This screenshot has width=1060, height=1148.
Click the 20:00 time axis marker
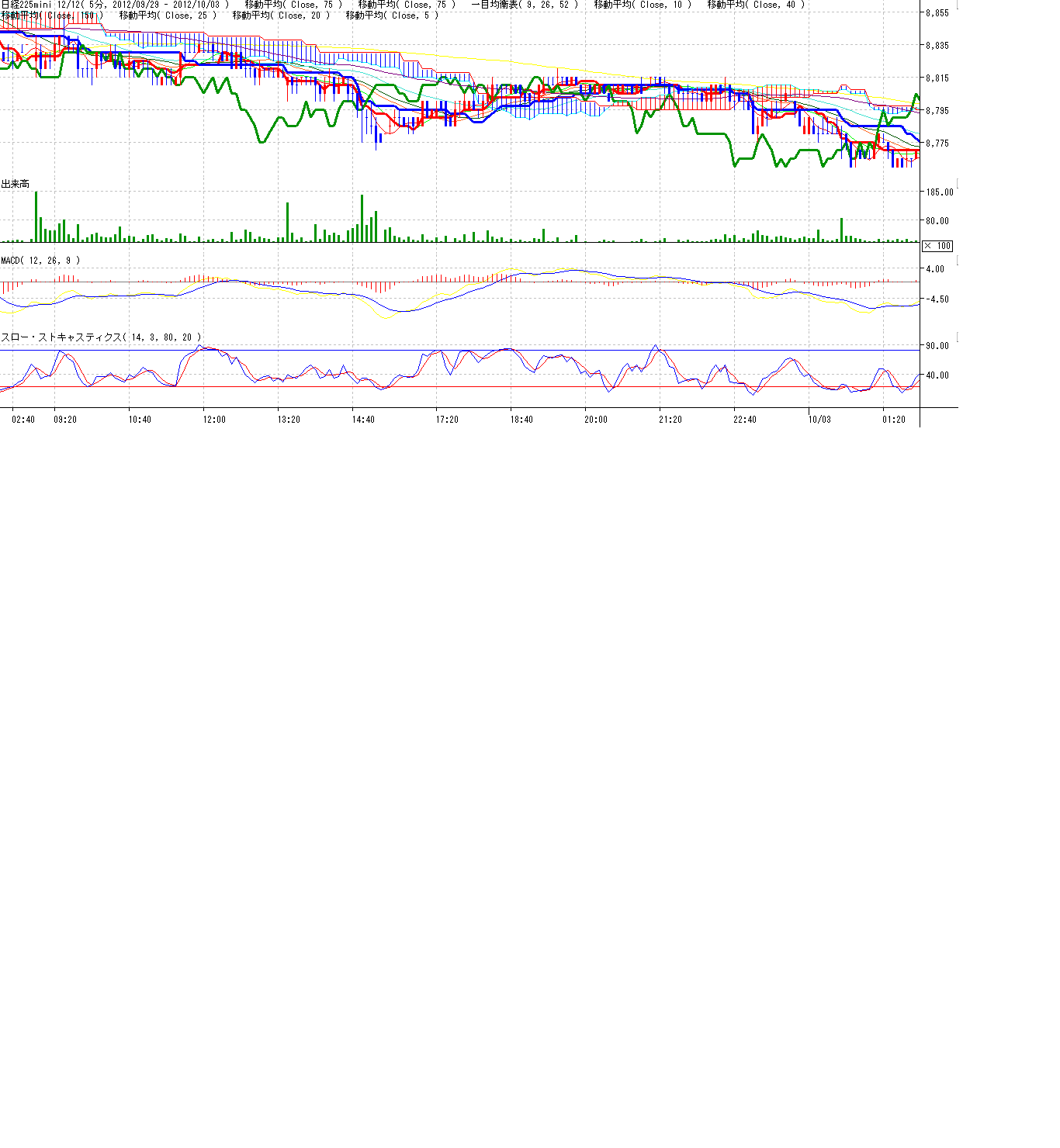tap(596, 420)
